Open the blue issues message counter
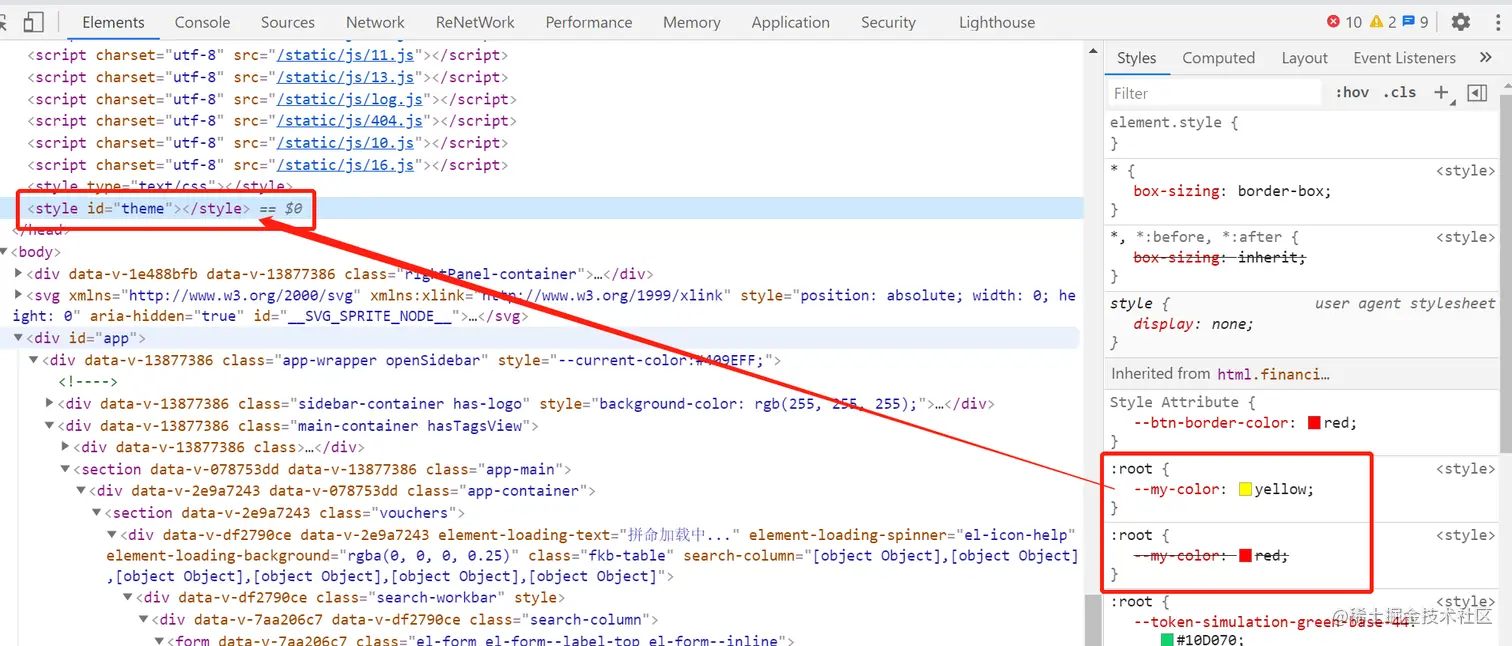The image size is (1512, 646). (1415, 22)
